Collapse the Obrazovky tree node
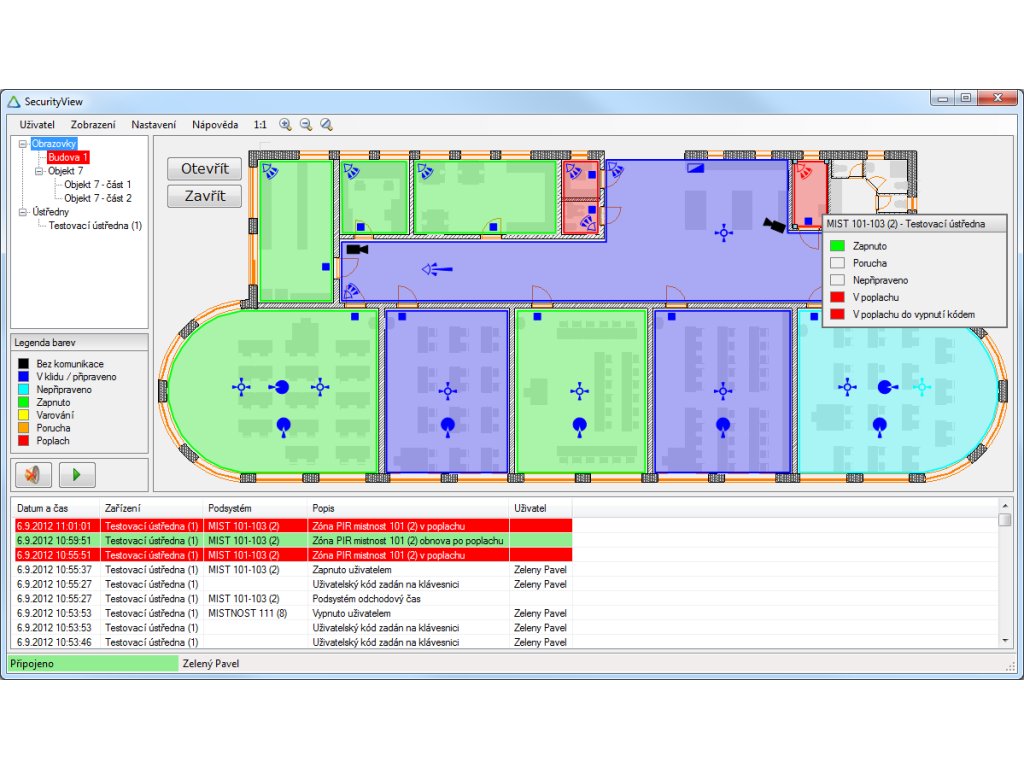The width and height of the screenshot is (1024, 768). (23, 144)
